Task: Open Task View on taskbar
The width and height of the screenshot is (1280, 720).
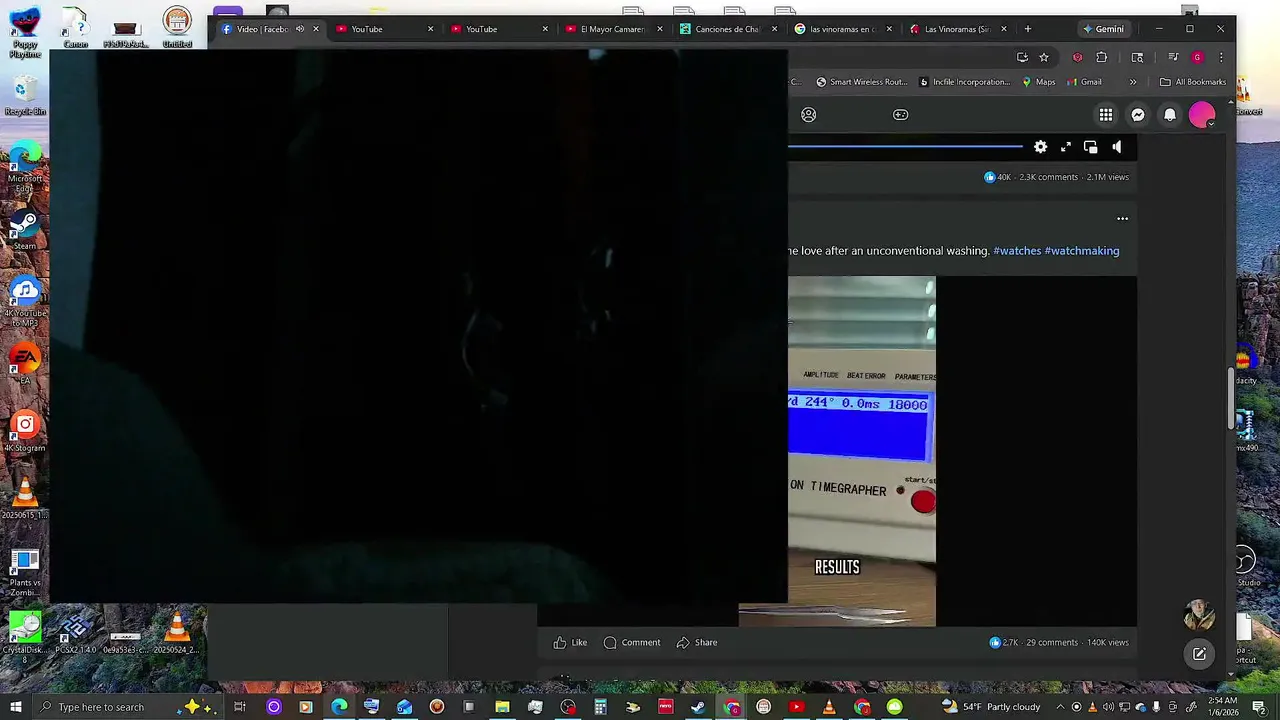Action: tap(240, 707)
